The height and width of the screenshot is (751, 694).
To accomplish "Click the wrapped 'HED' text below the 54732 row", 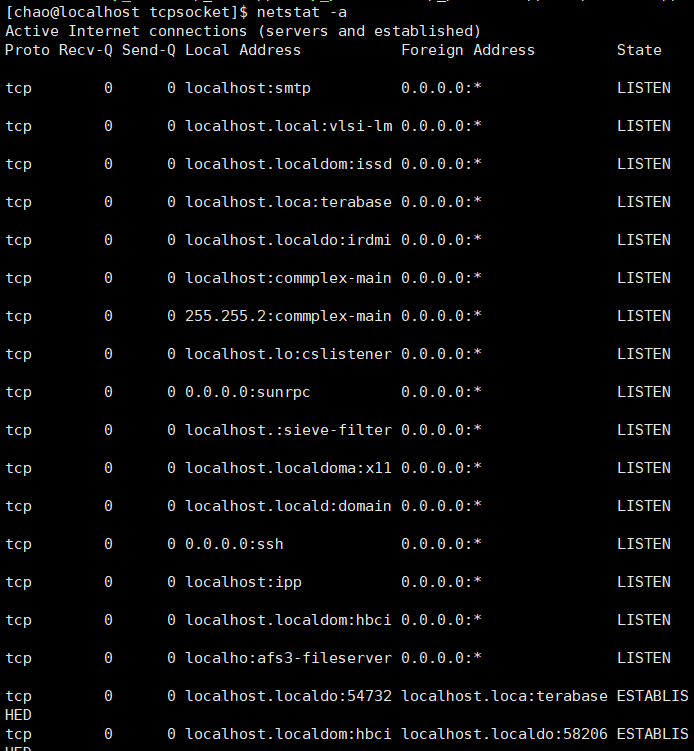I will point(18,715).
